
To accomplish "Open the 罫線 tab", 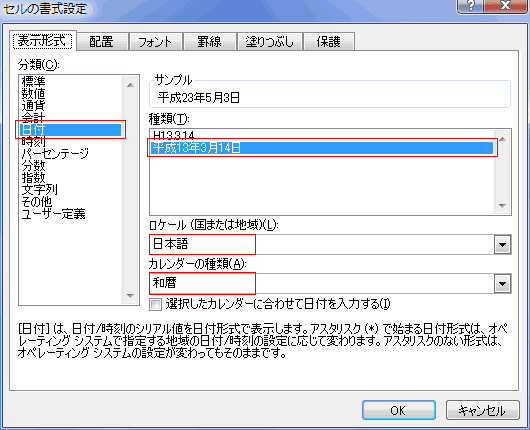I will pyautogui.click(x=209, y=42).
